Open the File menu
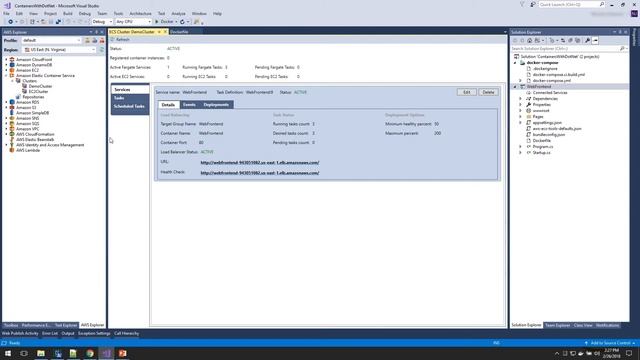The image size is (640, 360). pos(6,13)
